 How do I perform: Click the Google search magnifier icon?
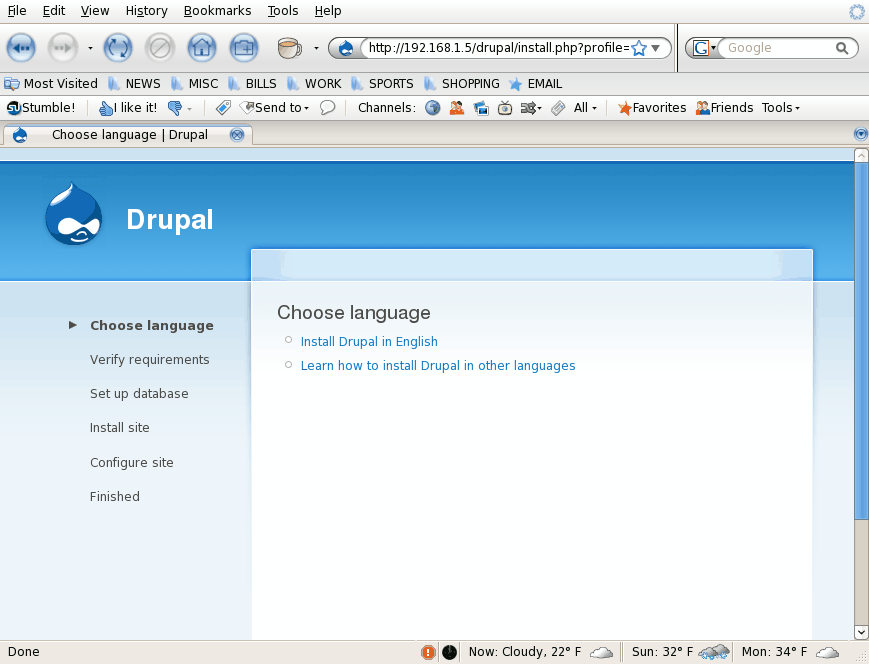[842, 48]
